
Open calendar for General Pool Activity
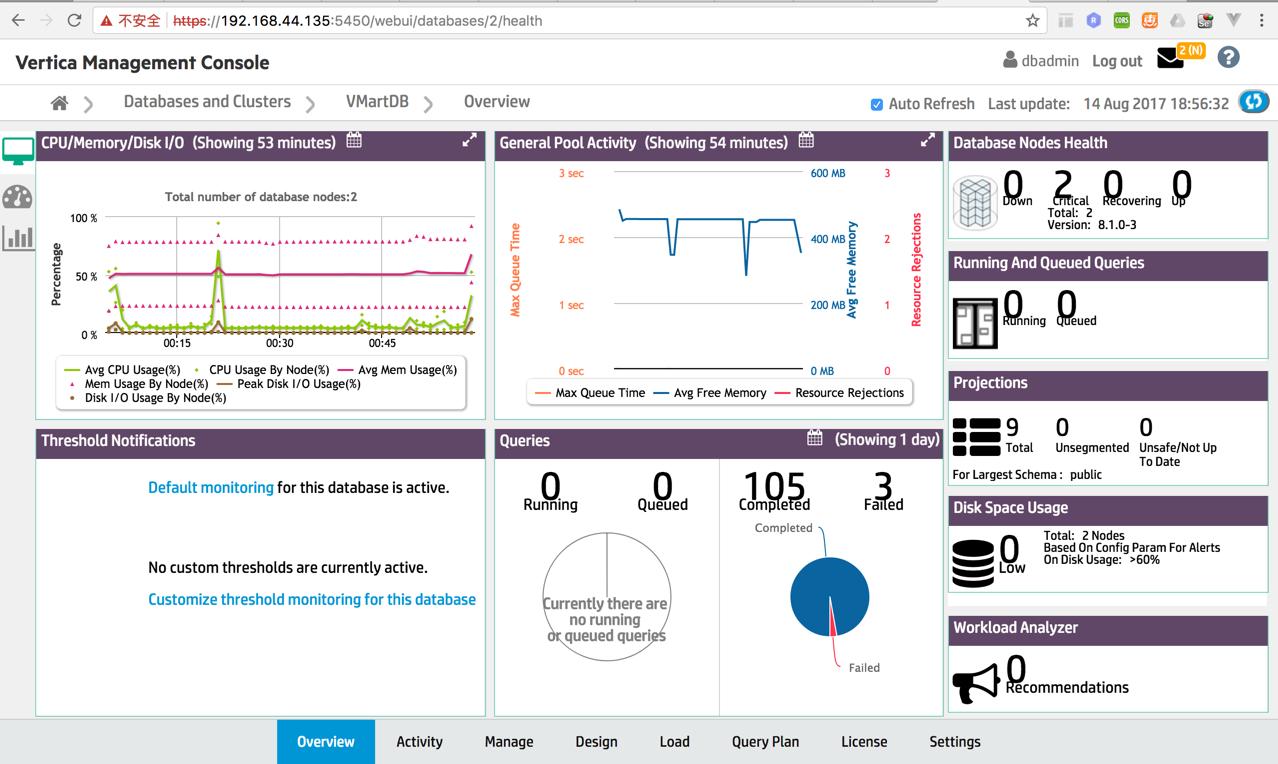806,141
